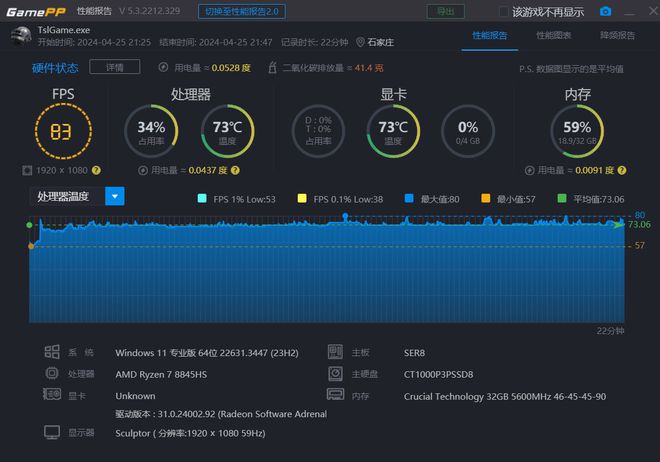The width and height of the screenshot is (660, 462).
Task: Switch to the 性能图表 tab
Action: click(554, 35)
